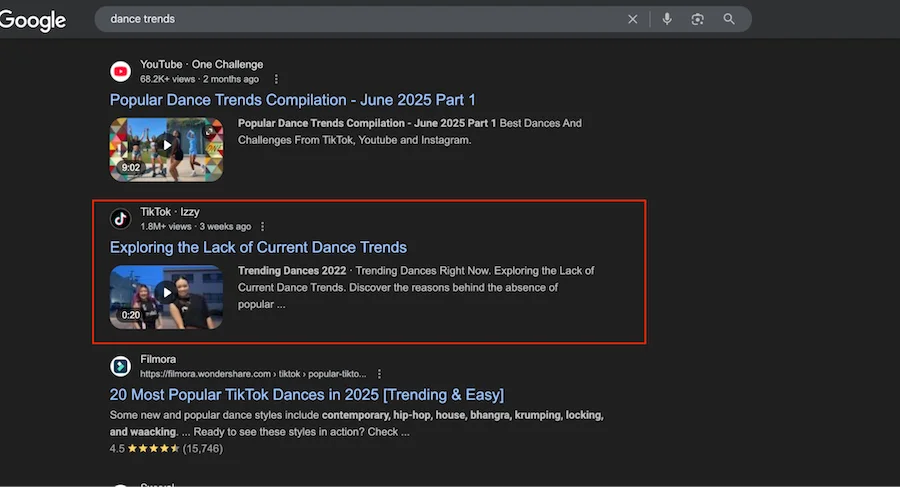
Task: Click 'Best Dances And Challenges' snippet text
Action: [410, 132]
